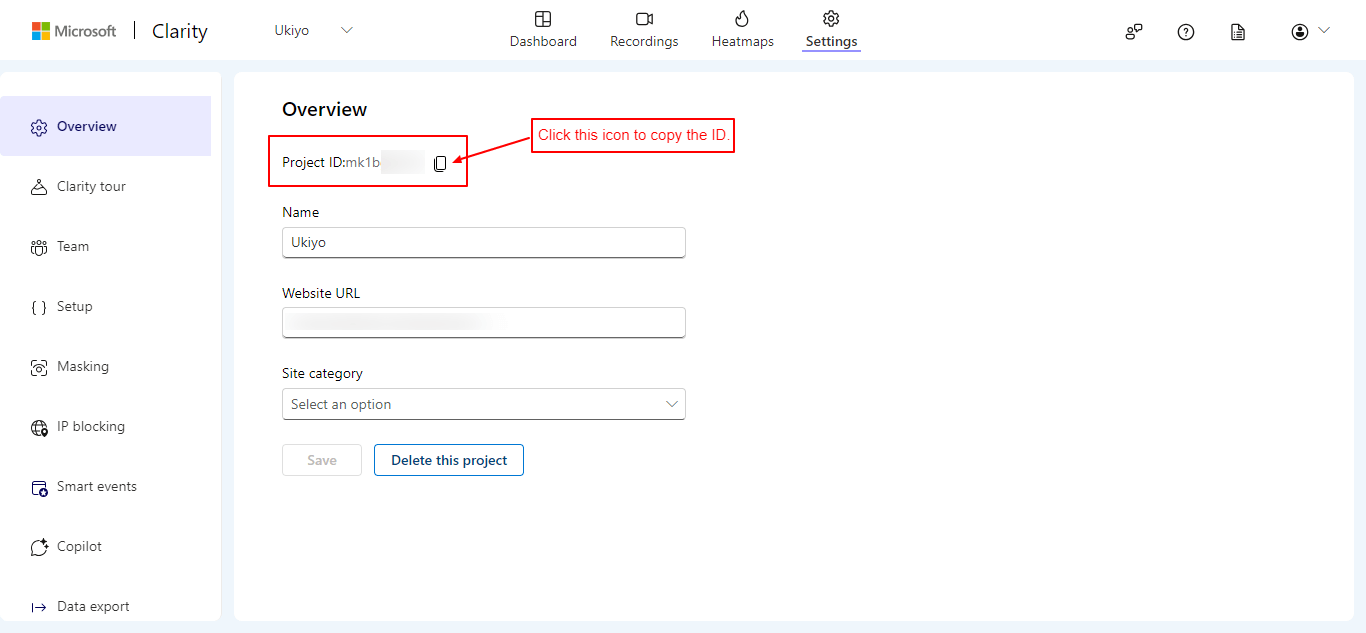This screenshot has width=1366, height=633.
Task: Select Overview in the sidebar
Action: [x=106, y=126]
